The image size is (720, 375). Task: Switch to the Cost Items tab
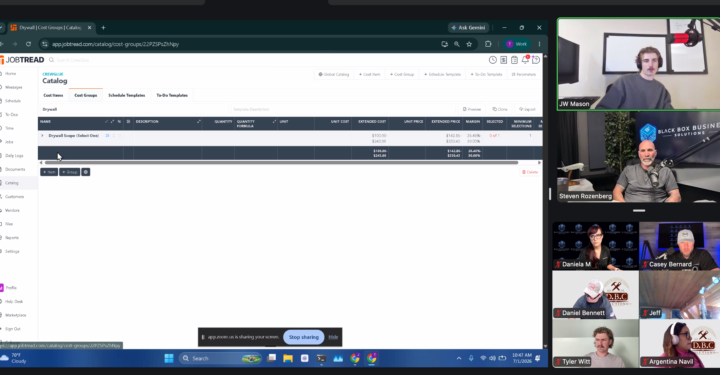[53, 95]
